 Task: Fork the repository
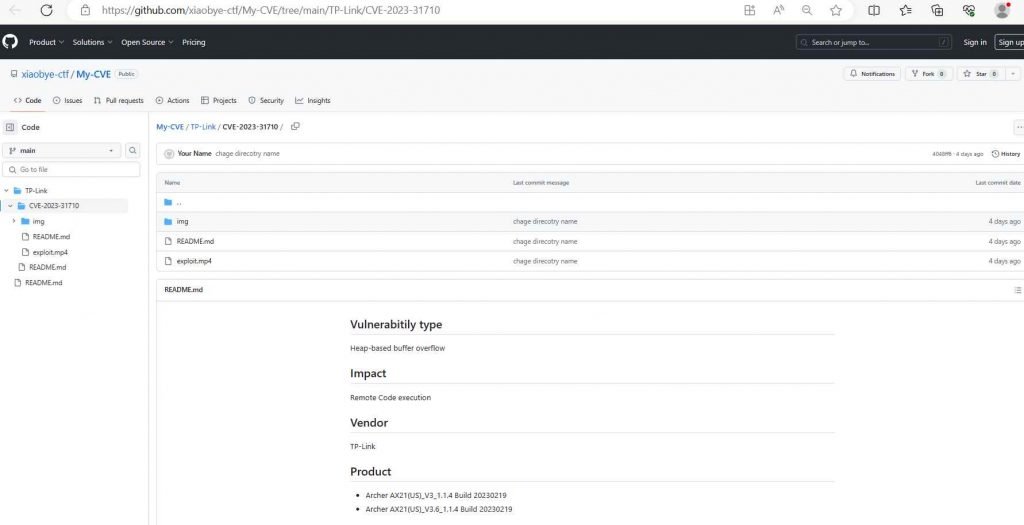point(929,74)
